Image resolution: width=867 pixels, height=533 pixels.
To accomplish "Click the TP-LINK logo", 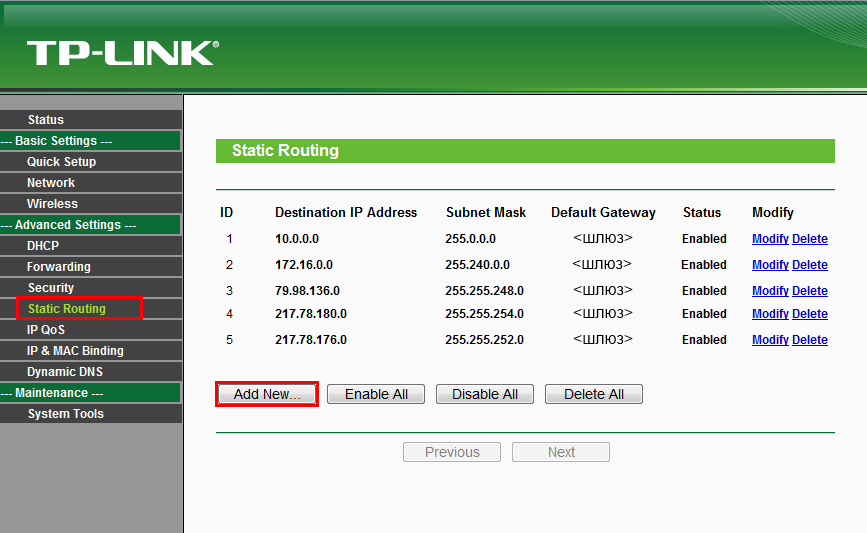I will point(123,53).
